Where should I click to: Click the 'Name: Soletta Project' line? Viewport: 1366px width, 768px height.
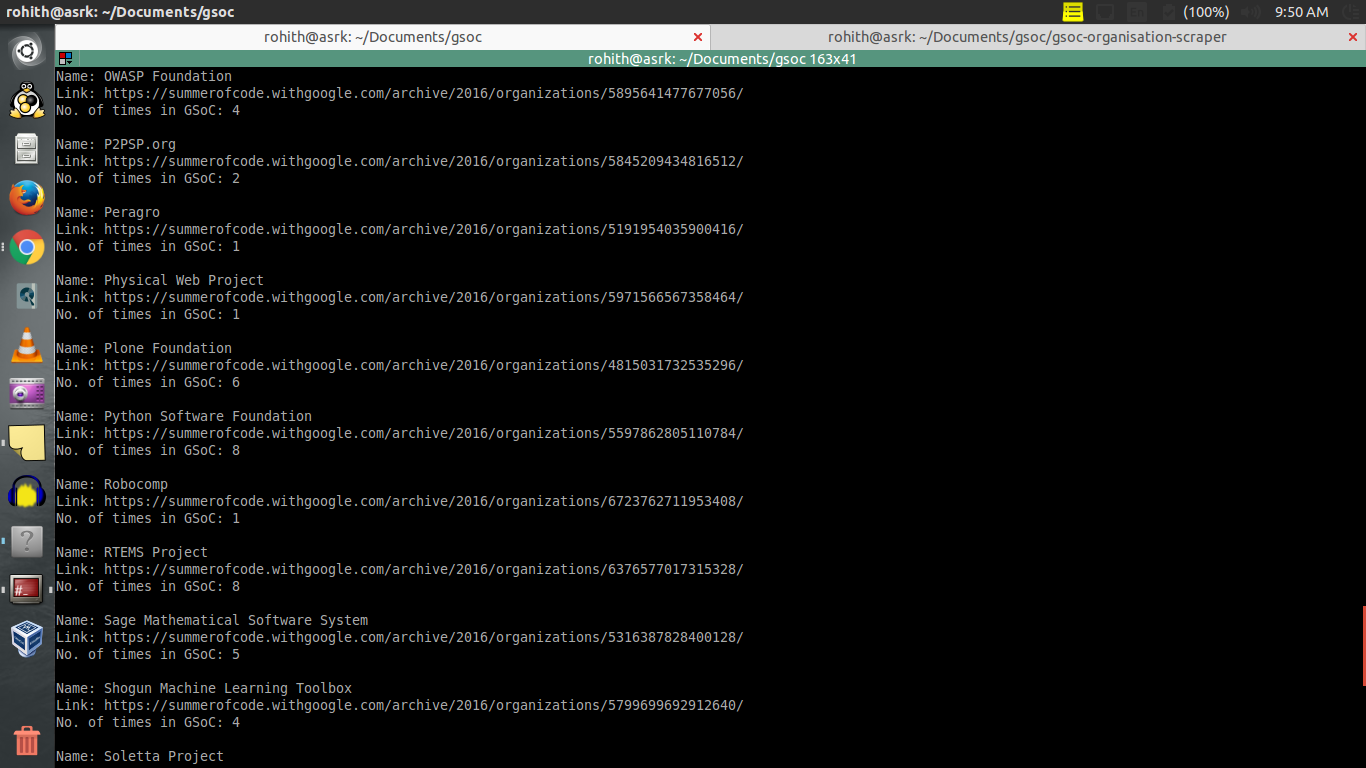140,756
